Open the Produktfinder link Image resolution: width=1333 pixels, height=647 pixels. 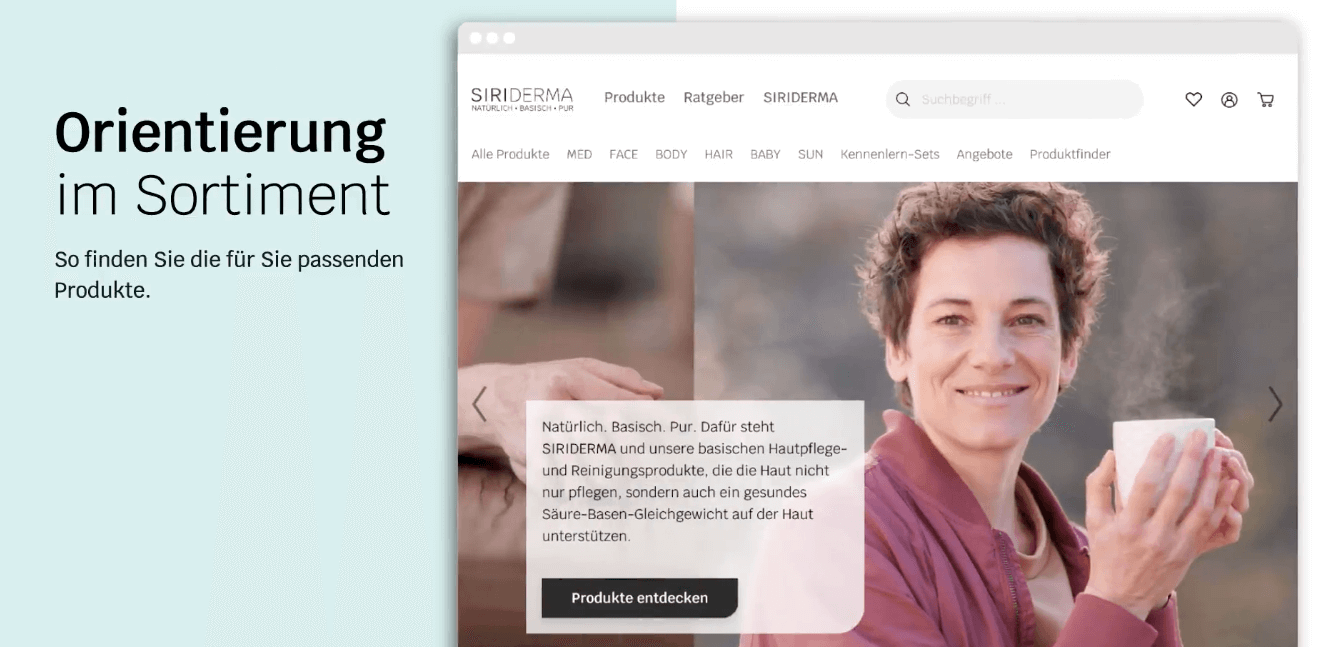[x=1070, y=154]
